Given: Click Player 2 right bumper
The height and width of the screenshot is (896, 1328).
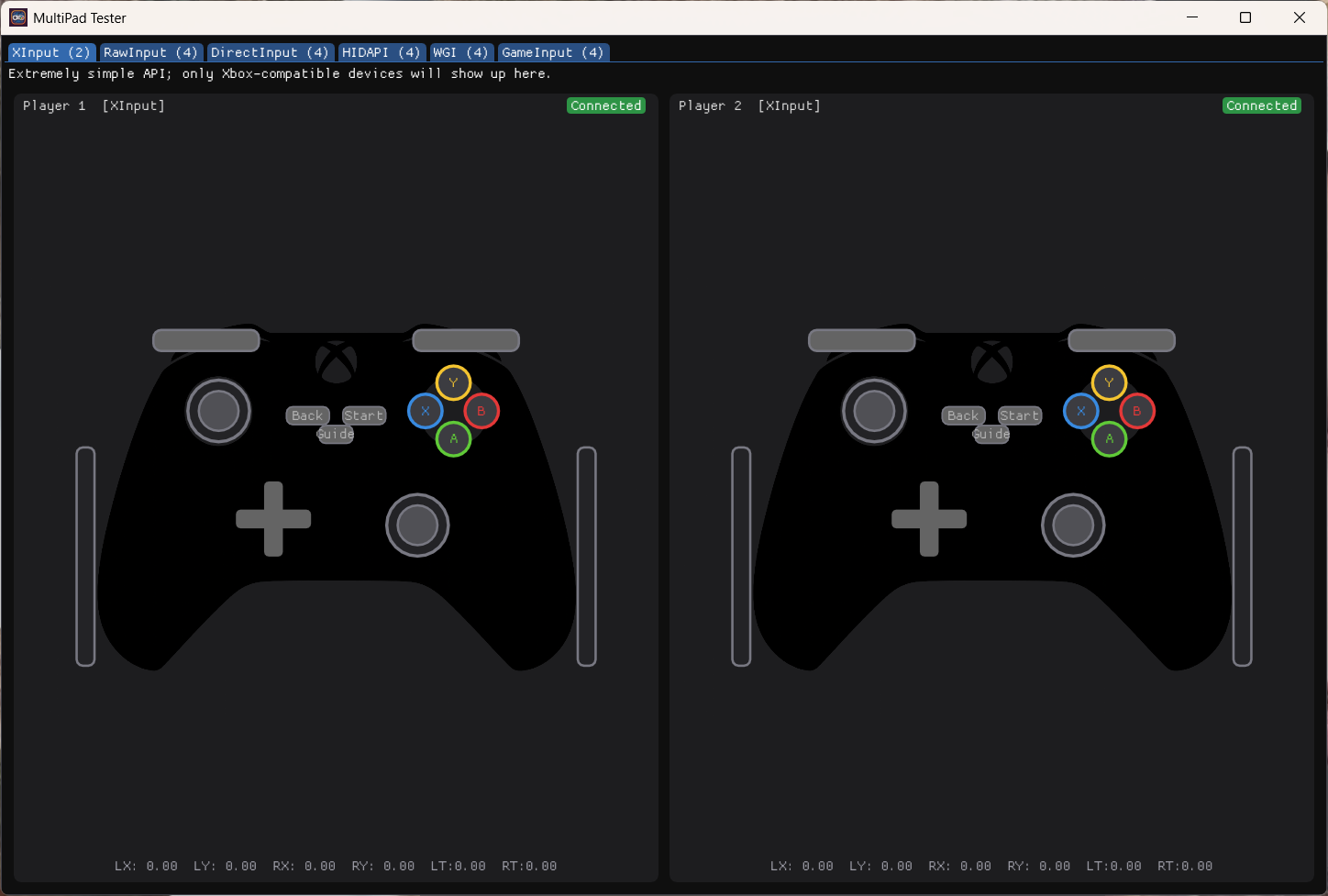Looking at the screenshot, I should pos(1122,340).
